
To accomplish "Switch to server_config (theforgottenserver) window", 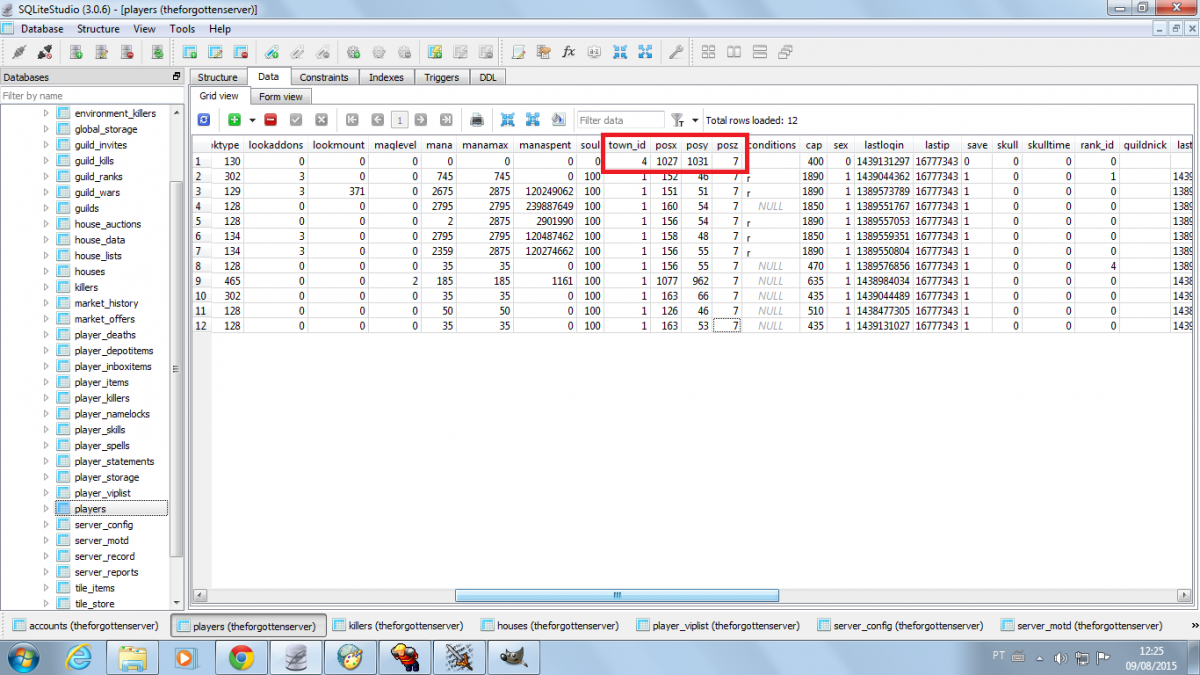I will coord(899,626).
